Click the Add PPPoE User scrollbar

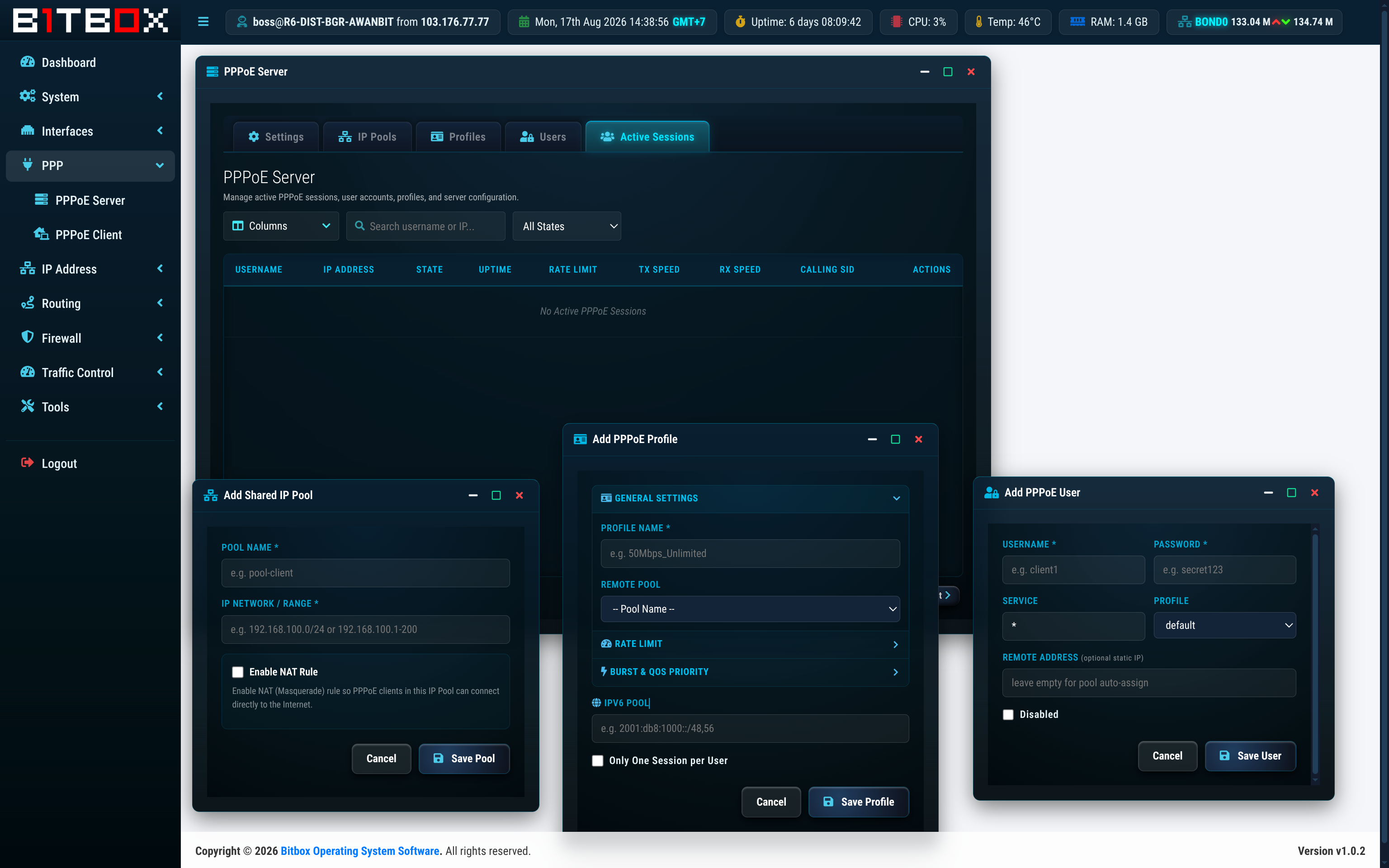pyautogui.click(x=1315, y=655)
